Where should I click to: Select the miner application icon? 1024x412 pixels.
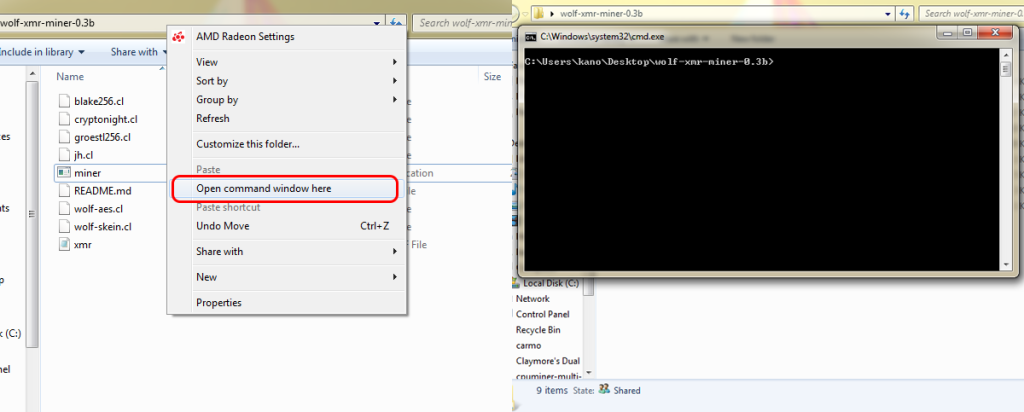(x=63, y=173)
